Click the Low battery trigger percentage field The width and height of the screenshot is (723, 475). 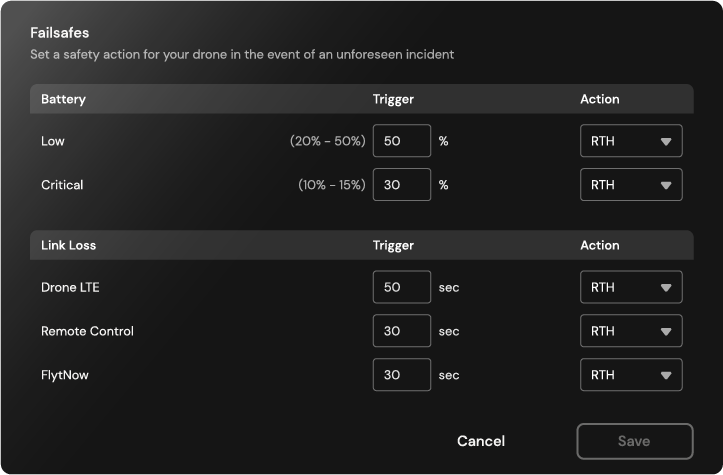402,141
